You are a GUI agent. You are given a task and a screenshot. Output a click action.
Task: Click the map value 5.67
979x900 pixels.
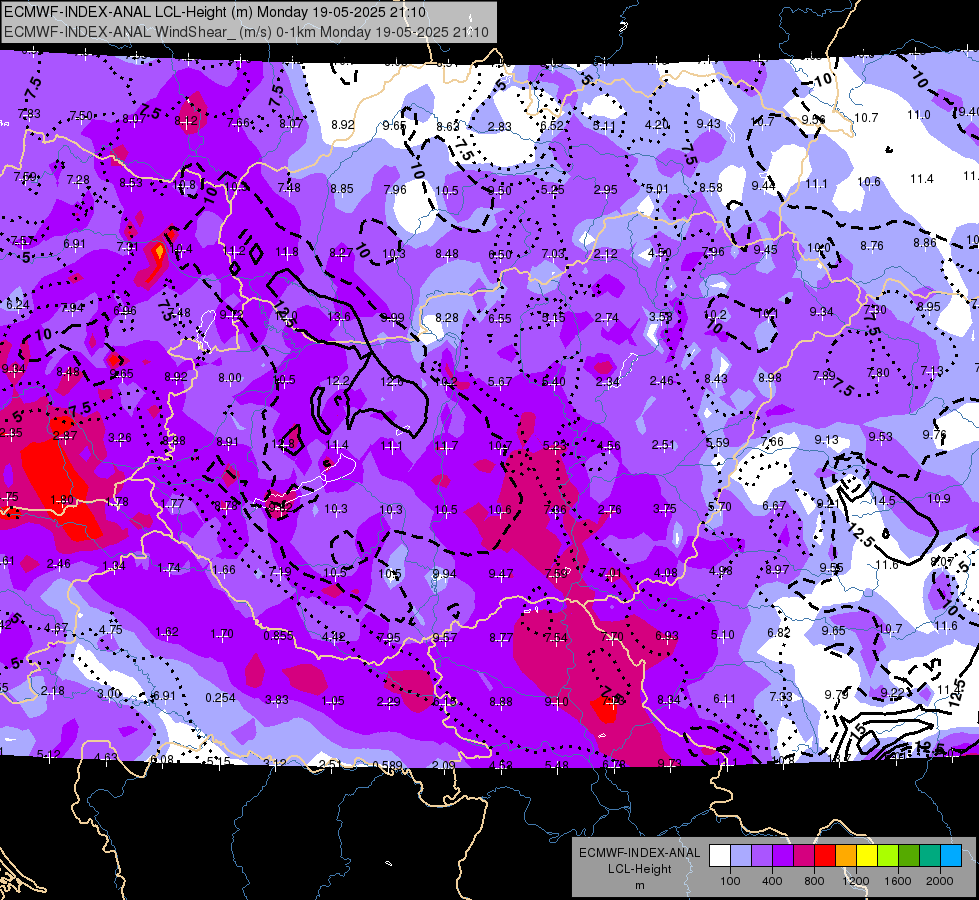[500, 382]
